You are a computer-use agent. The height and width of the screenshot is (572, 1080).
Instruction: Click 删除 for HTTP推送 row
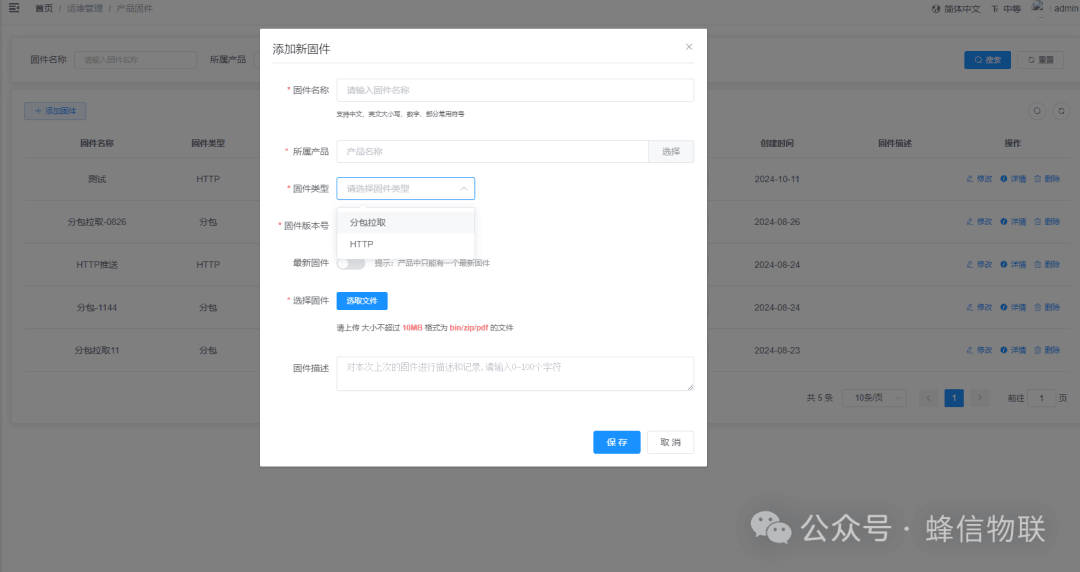click(1047, 265)
